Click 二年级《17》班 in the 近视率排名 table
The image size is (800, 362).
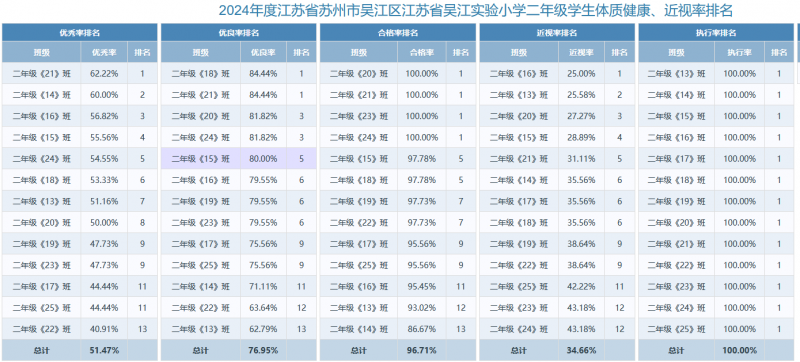coord(519,201)
